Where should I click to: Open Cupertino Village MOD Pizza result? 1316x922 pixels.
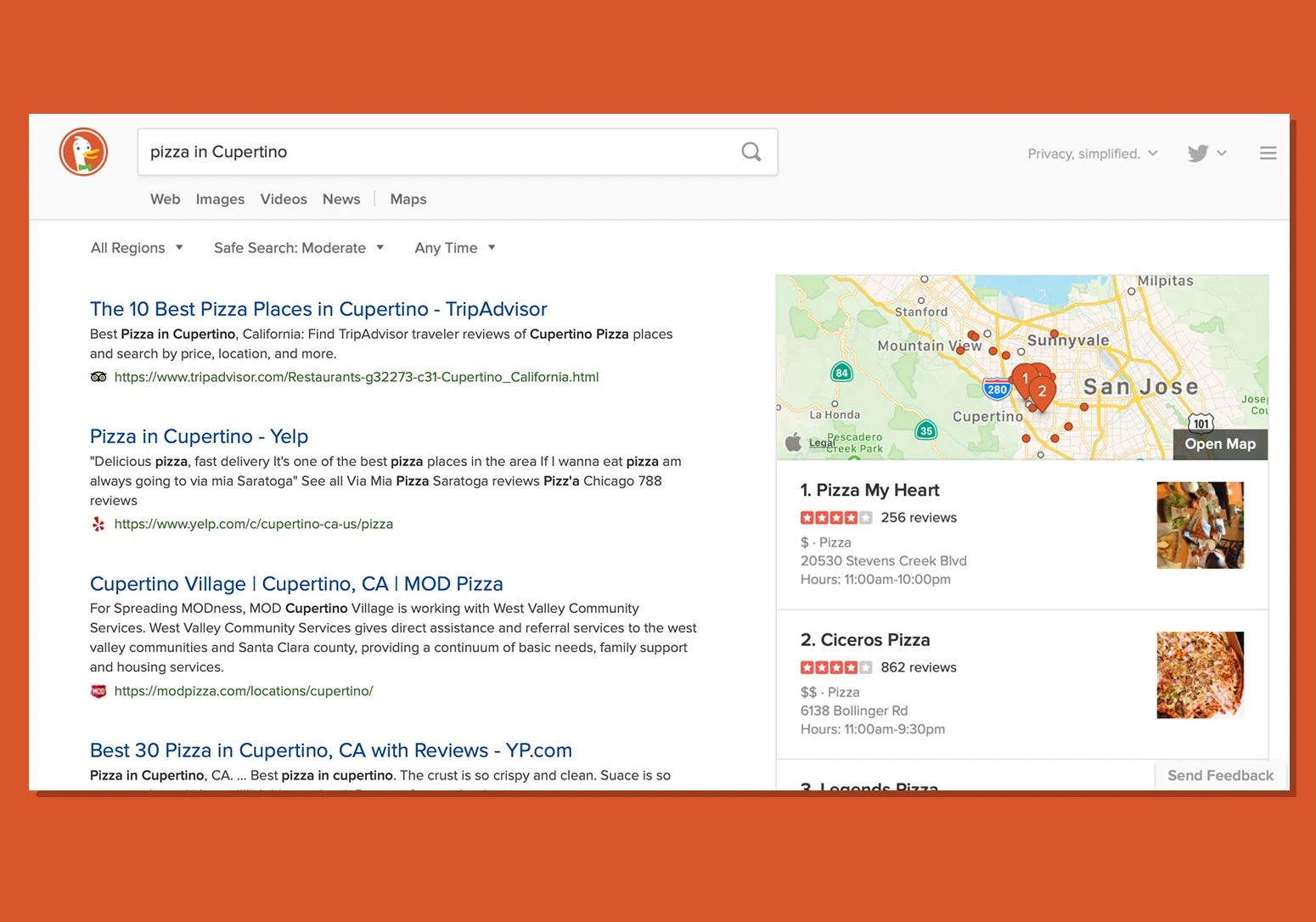click(x=296, y=584)
